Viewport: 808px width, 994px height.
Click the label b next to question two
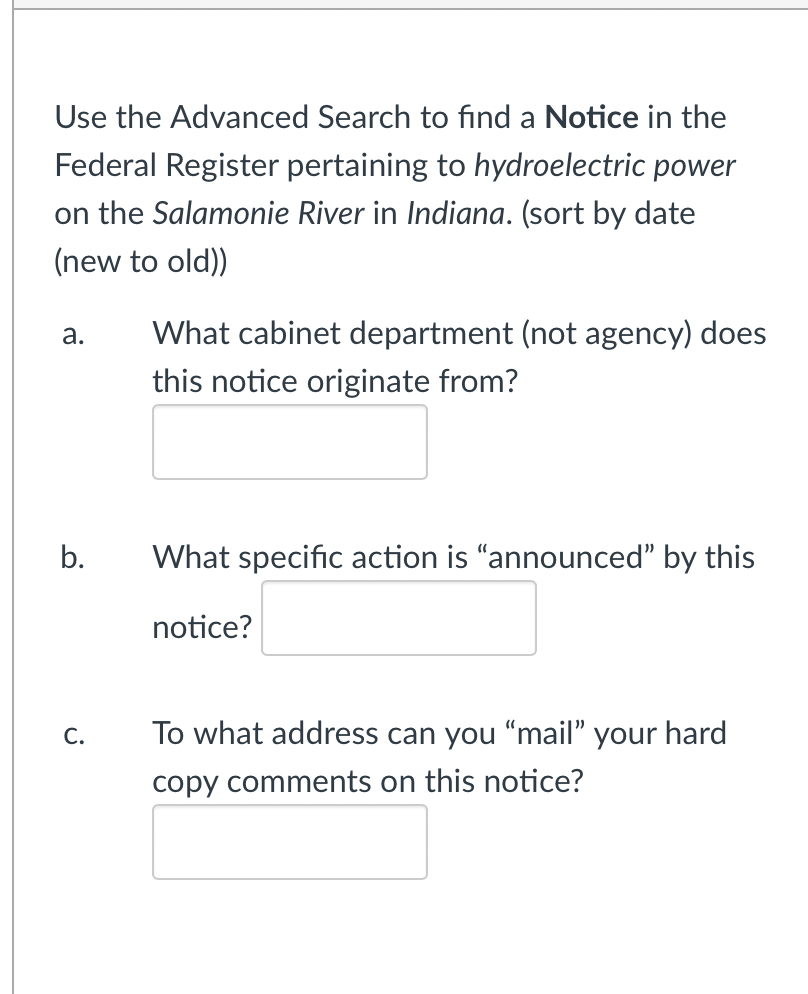pos(70,557)
